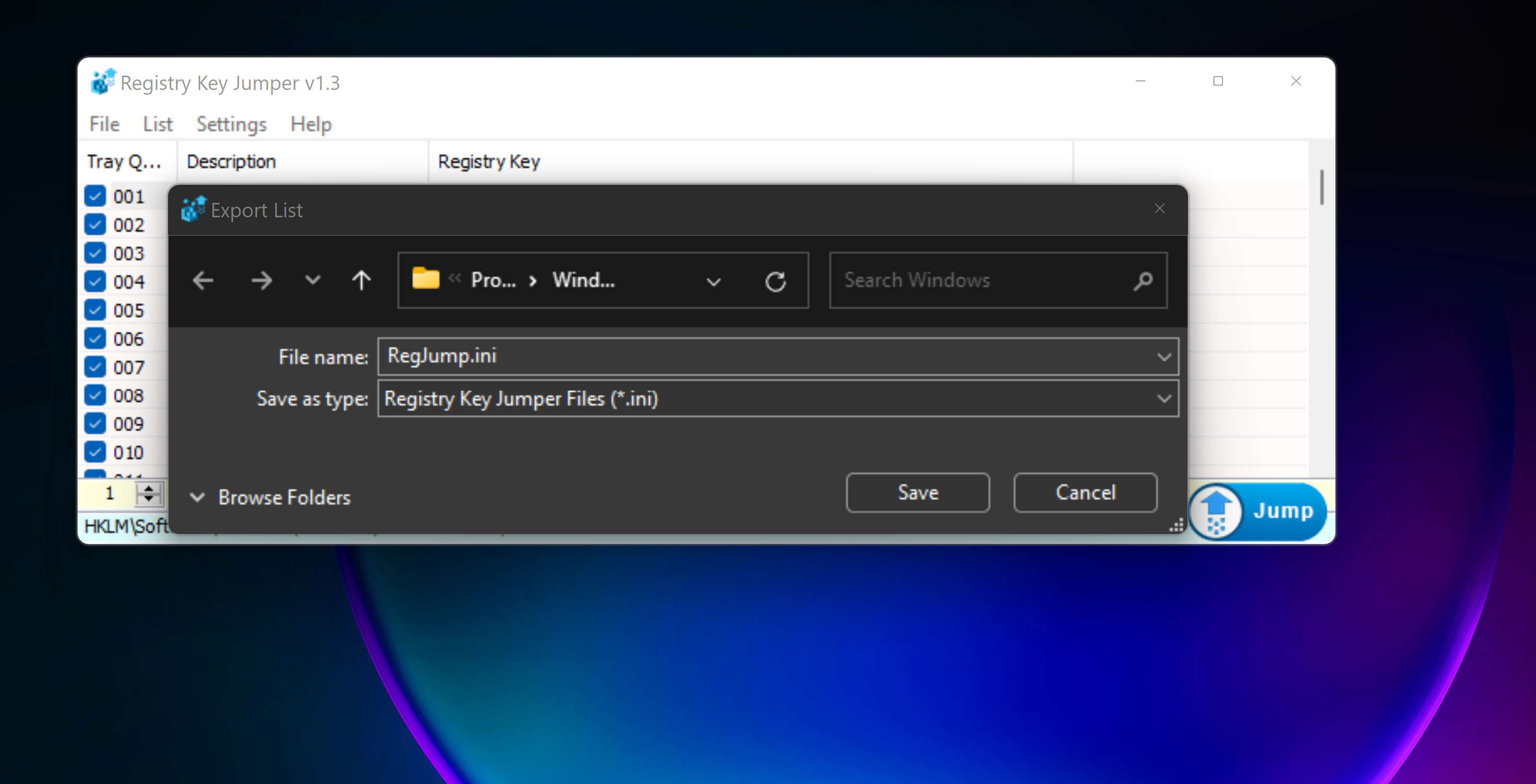The width and height of the screenshot is (1536, 784).
Task: Open the List menu
Action: (x=157, y=124)
